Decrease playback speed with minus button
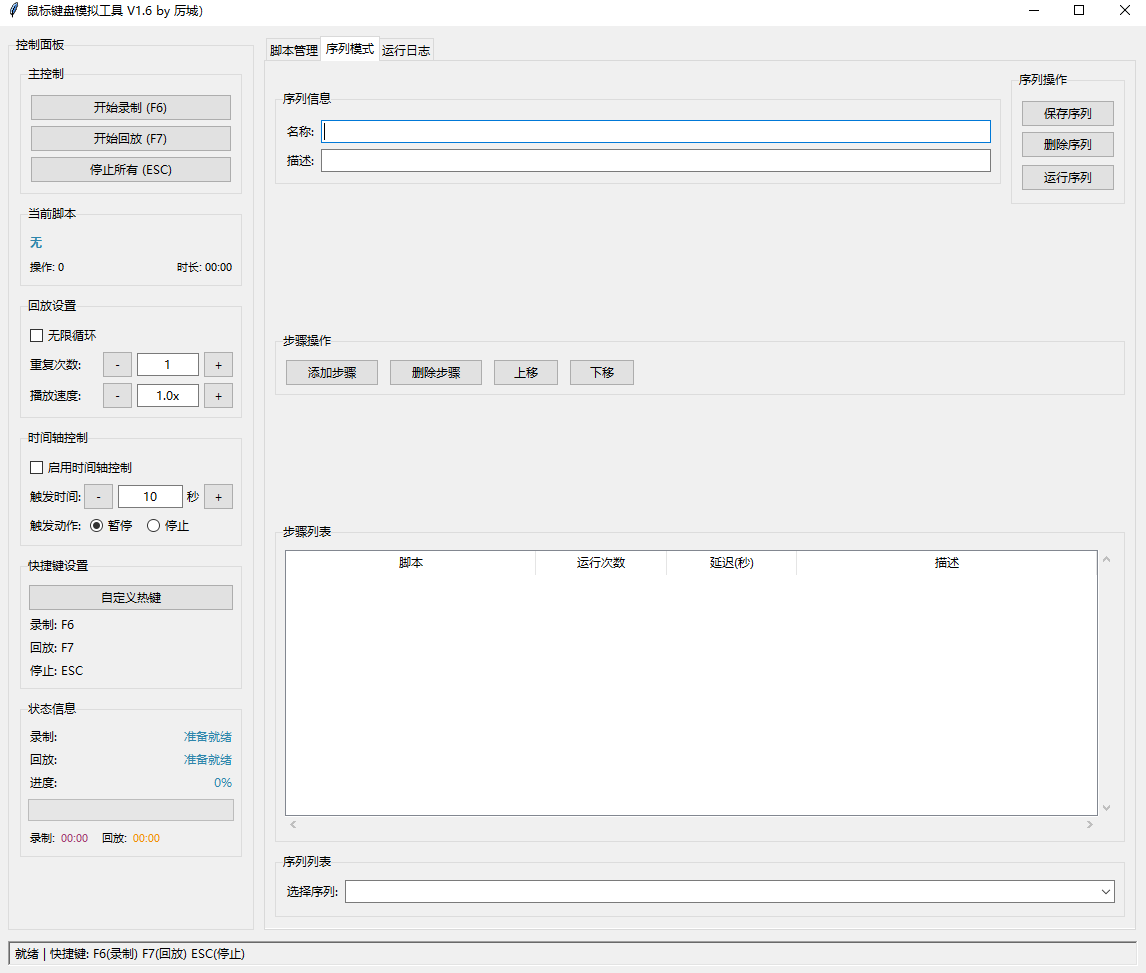This screenshot has width=1146, height=973. pos(117,396)
